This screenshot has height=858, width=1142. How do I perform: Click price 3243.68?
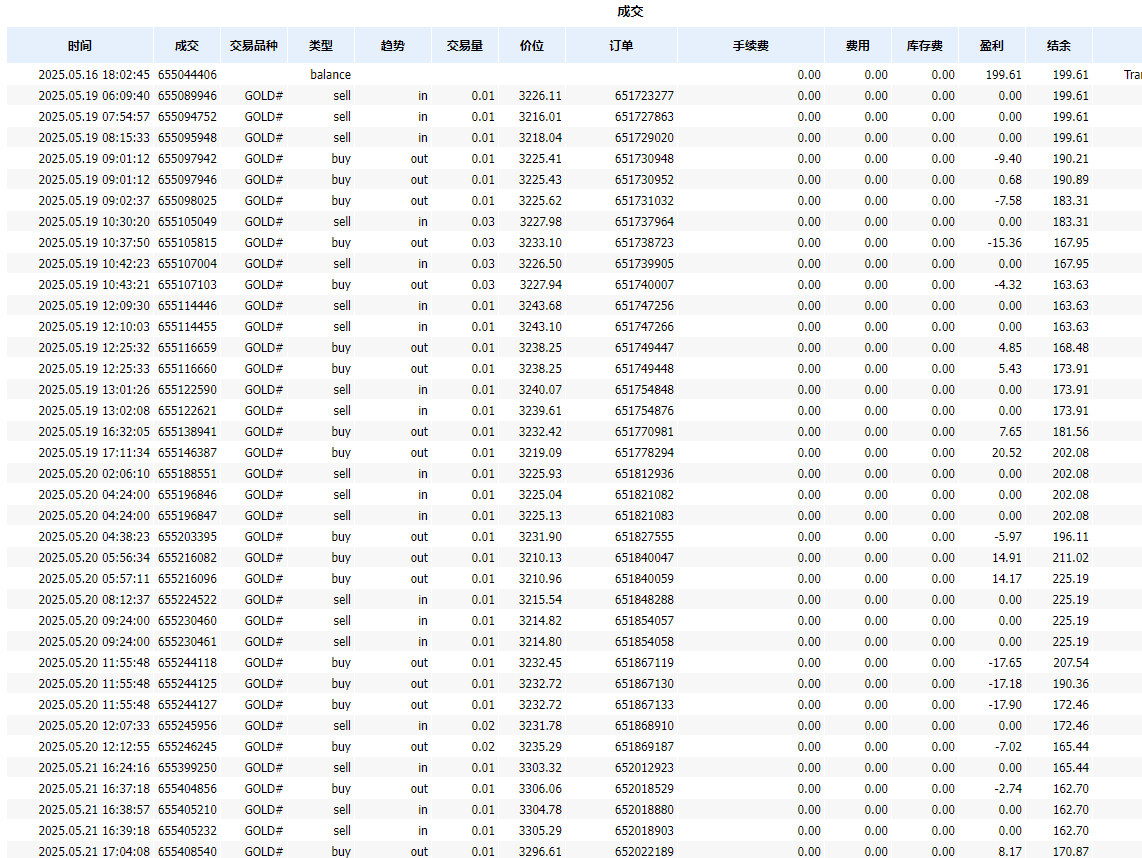(x=540, y=306)
